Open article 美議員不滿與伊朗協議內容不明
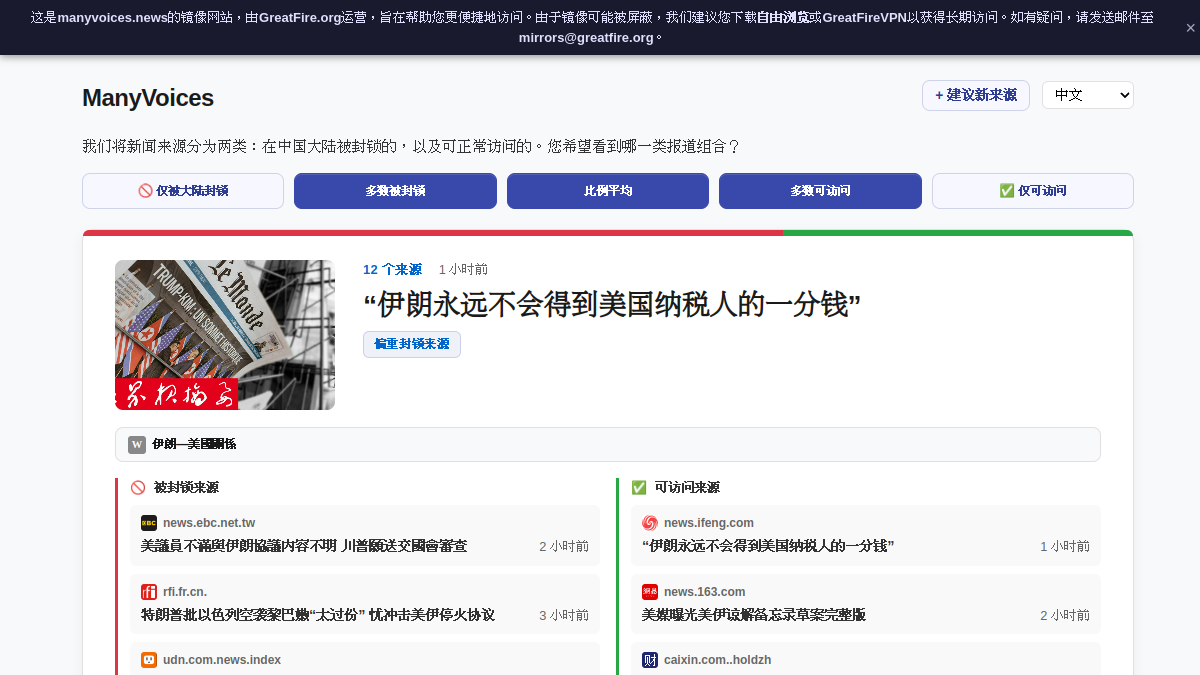This screenshot has width=1200, height=675. pos(304,546)
